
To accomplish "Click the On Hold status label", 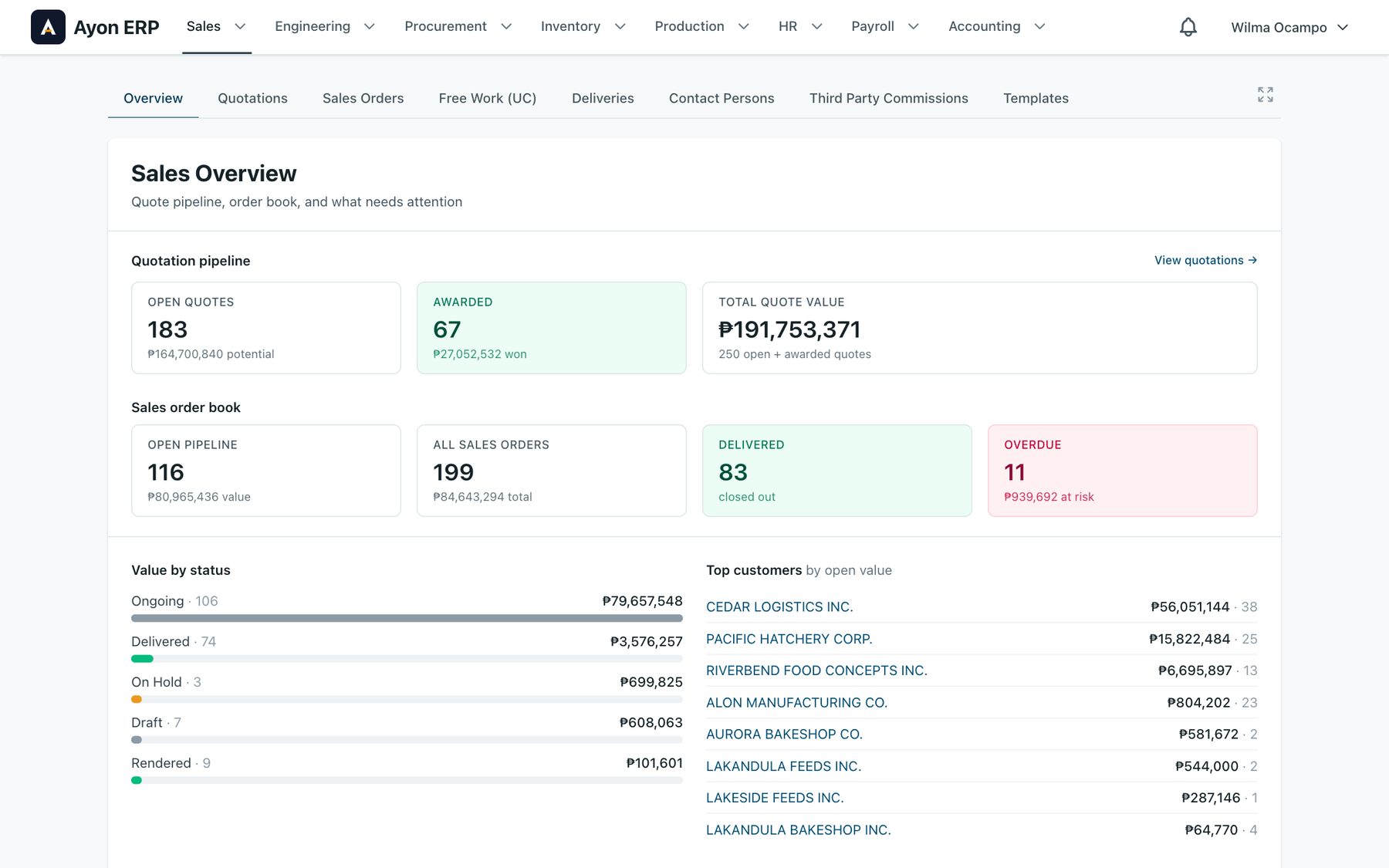I will [157, 682].
